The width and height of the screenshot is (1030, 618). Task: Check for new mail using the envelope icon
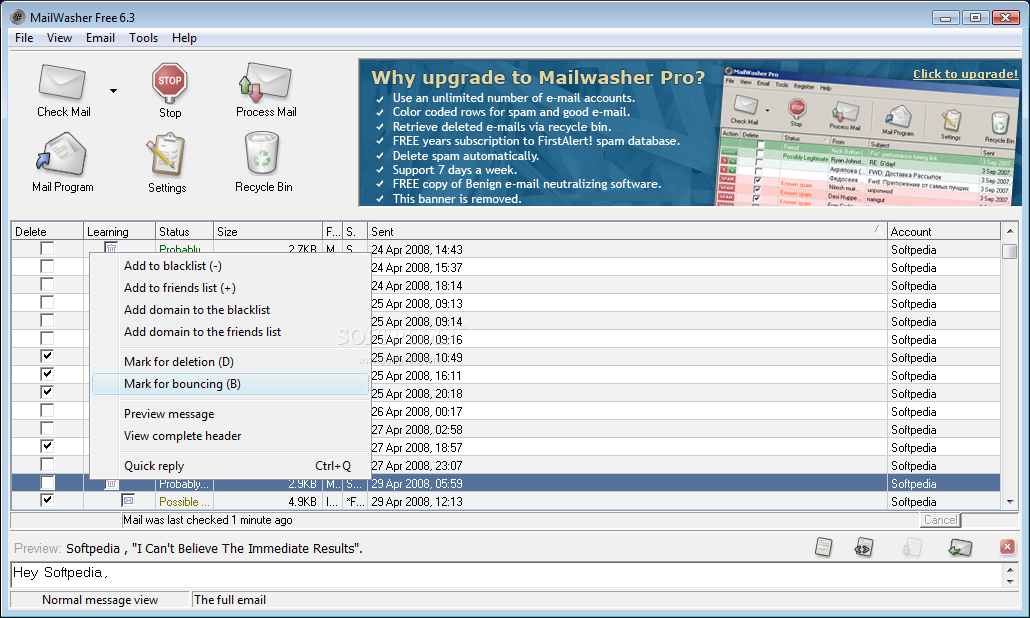pos(62,83)
